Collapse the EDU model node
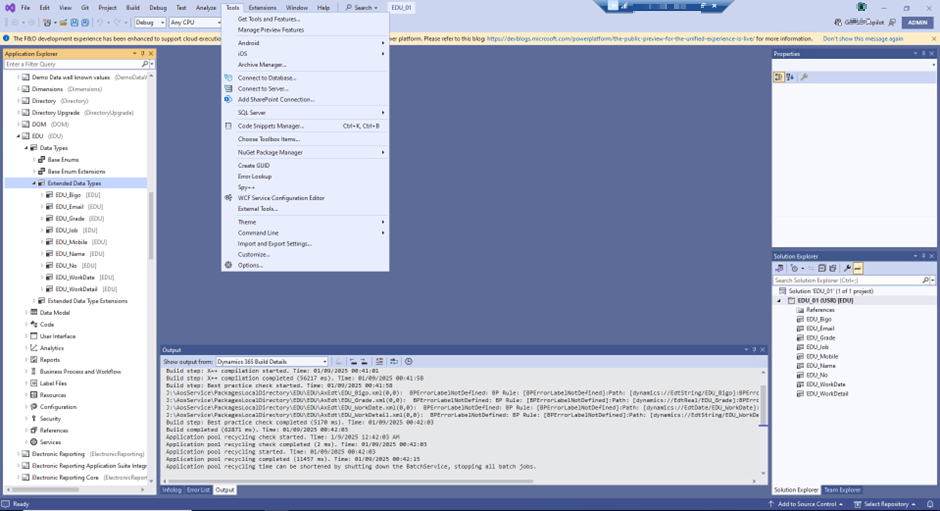 pyautogui.click(x=19, y=136)
